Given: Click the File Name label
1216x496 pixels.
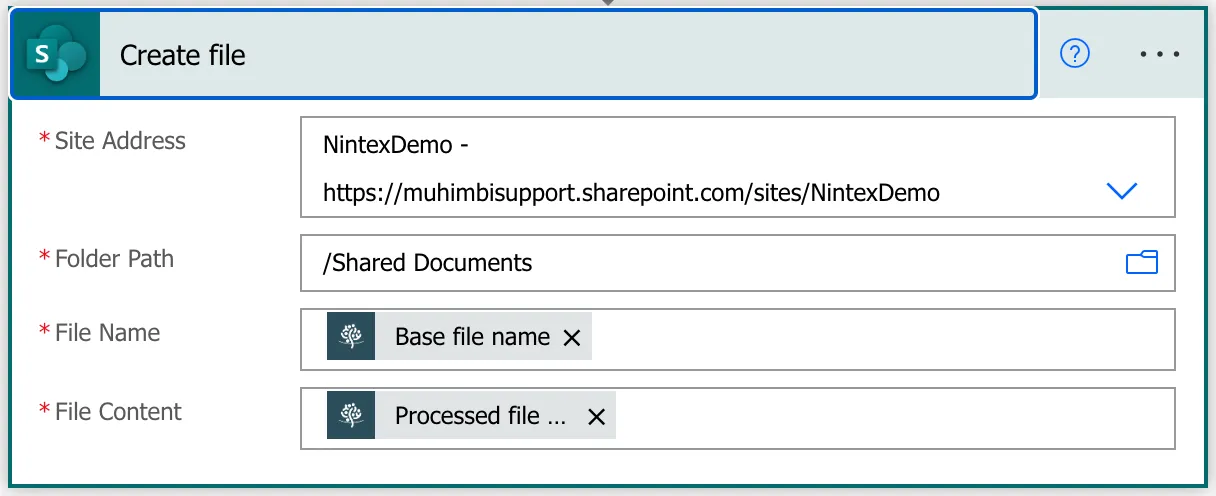Looking at the screenshot, I should (x=107, y=333).
